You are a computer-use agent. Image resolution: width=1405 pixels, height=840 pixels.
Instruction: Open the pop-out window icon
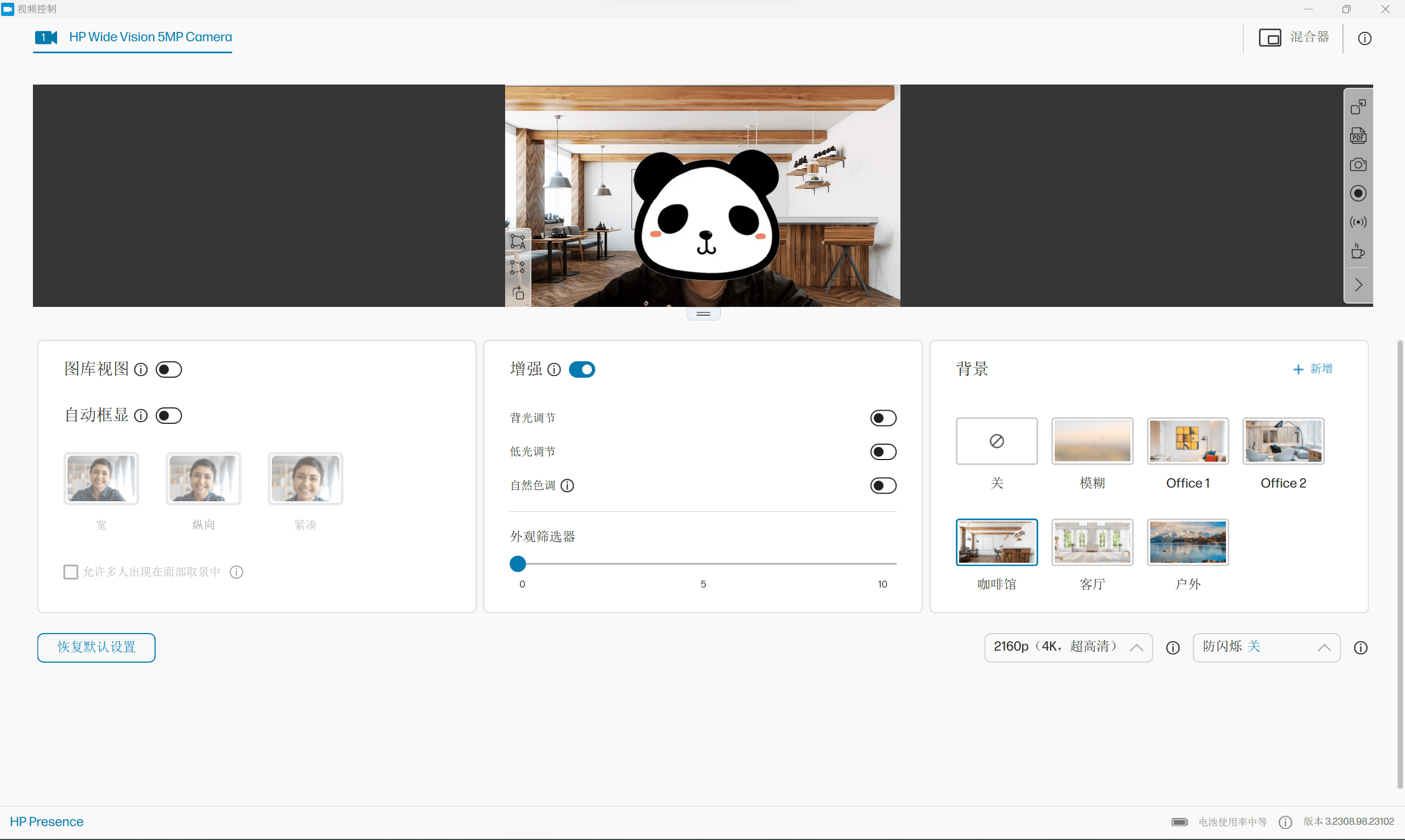click(x=1358, y=107)
